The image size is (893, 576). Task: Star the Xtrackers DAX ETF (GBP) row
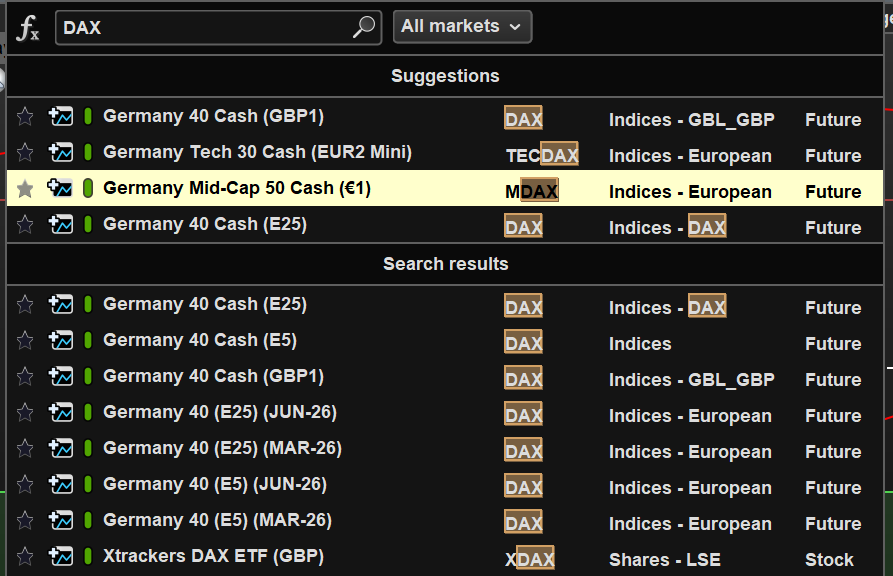coord(25,556)
